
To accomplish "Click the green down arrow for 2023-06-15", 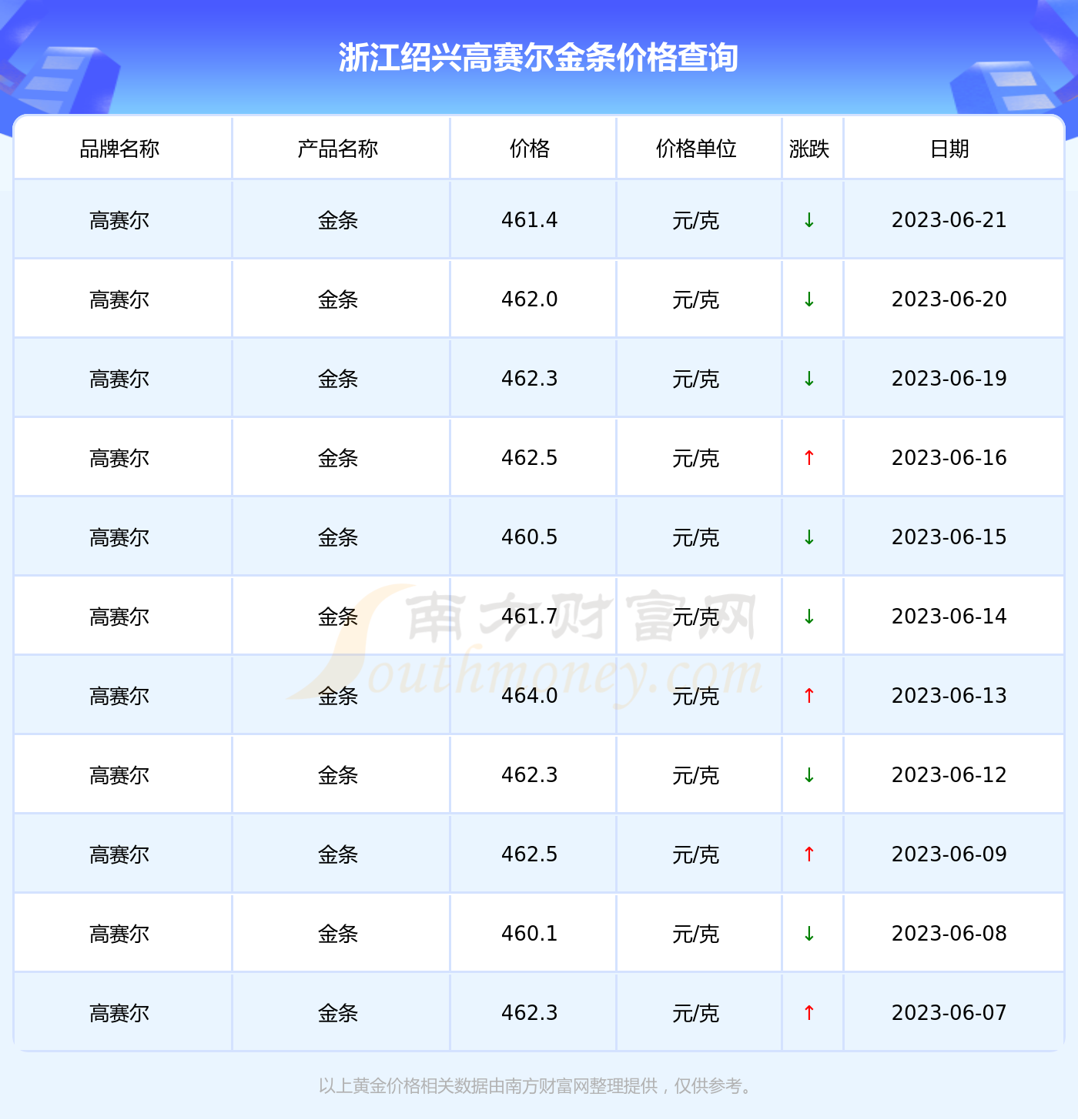I will (x=808, y=537).
